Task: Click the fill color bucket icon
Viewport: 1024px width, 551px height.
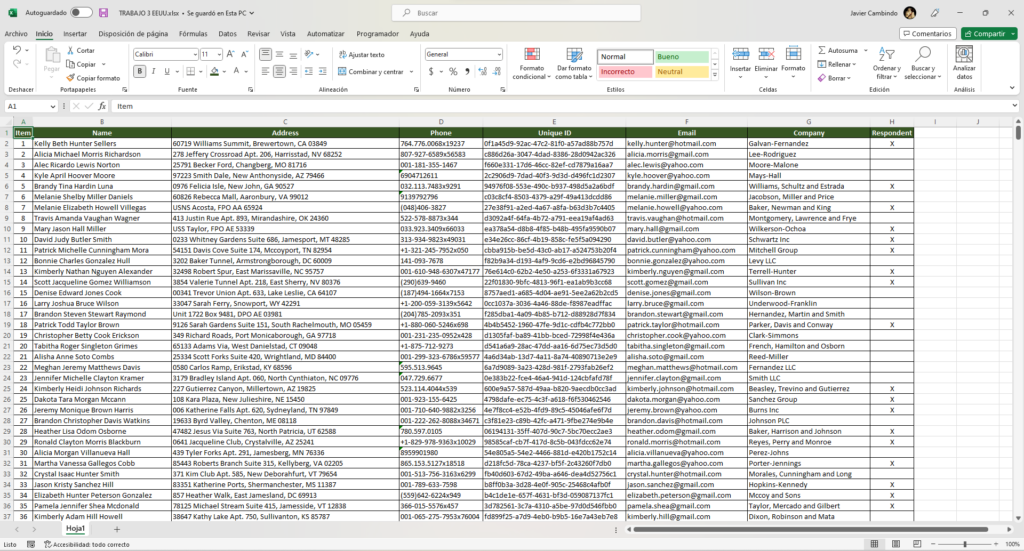Action: tap(214, 71)
